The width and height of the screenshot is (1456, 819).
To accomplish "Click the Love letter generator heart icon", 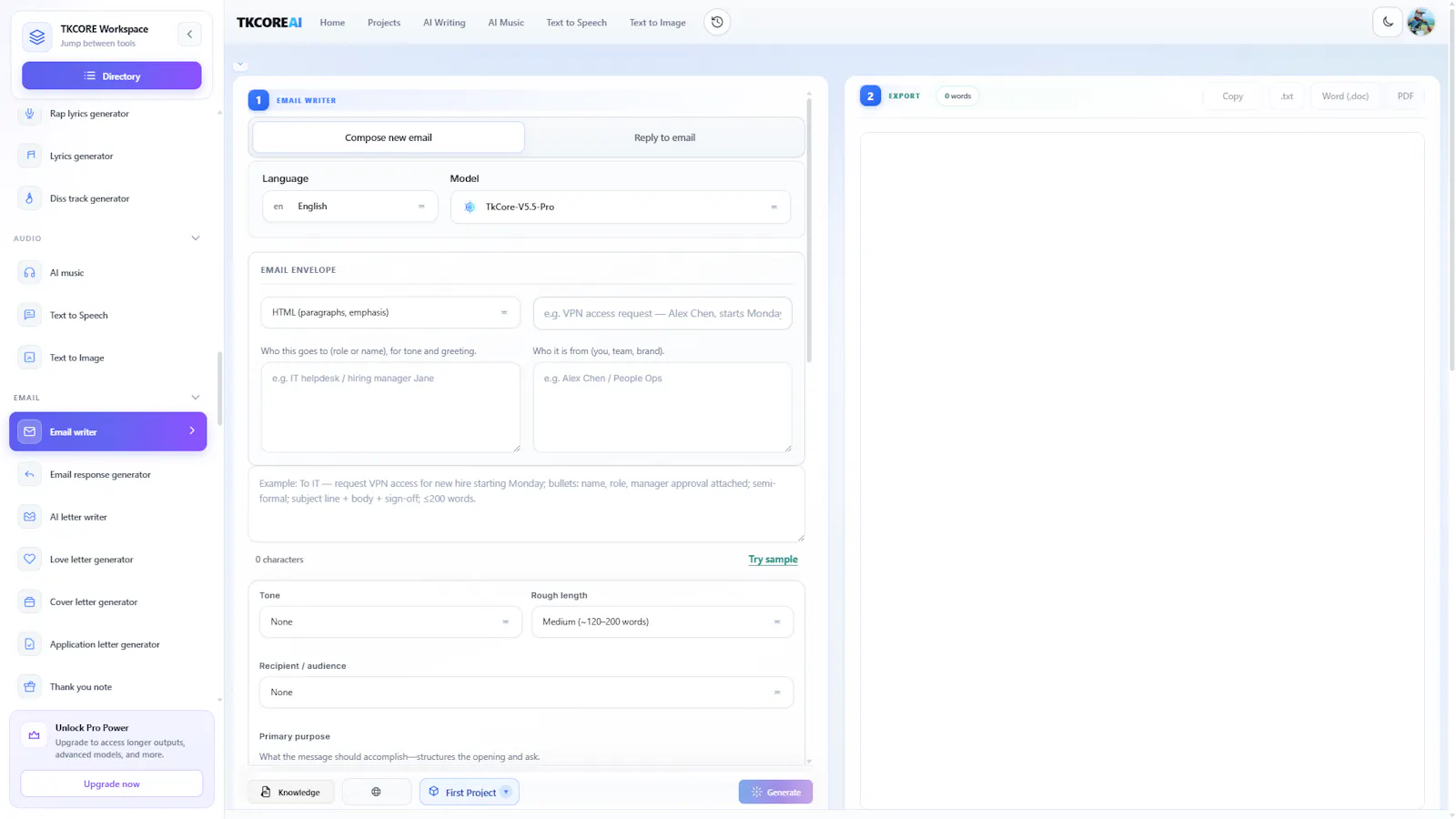I will coord(30,559).
